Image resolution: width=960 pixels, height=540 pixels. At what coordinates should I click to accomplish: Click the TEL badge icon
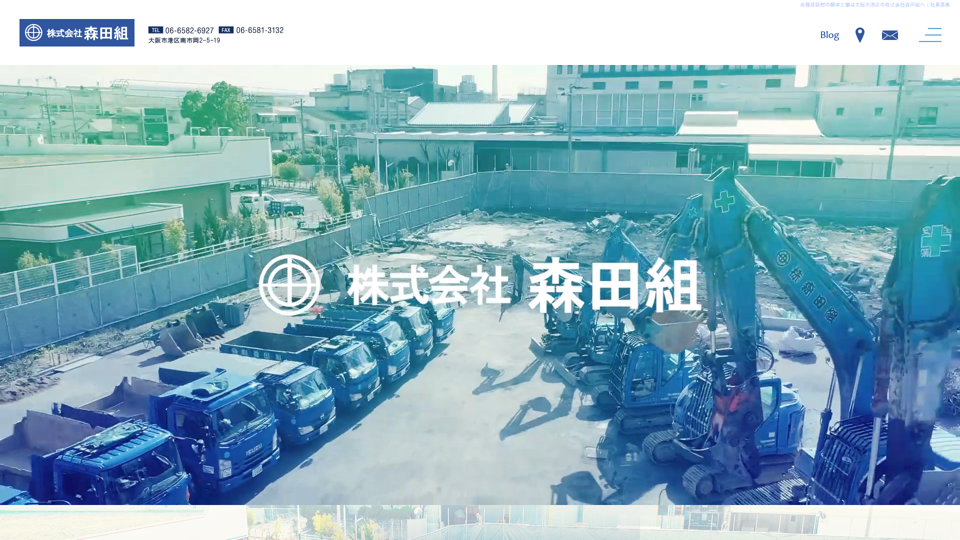pyautogui.click(x=155, y=31)
